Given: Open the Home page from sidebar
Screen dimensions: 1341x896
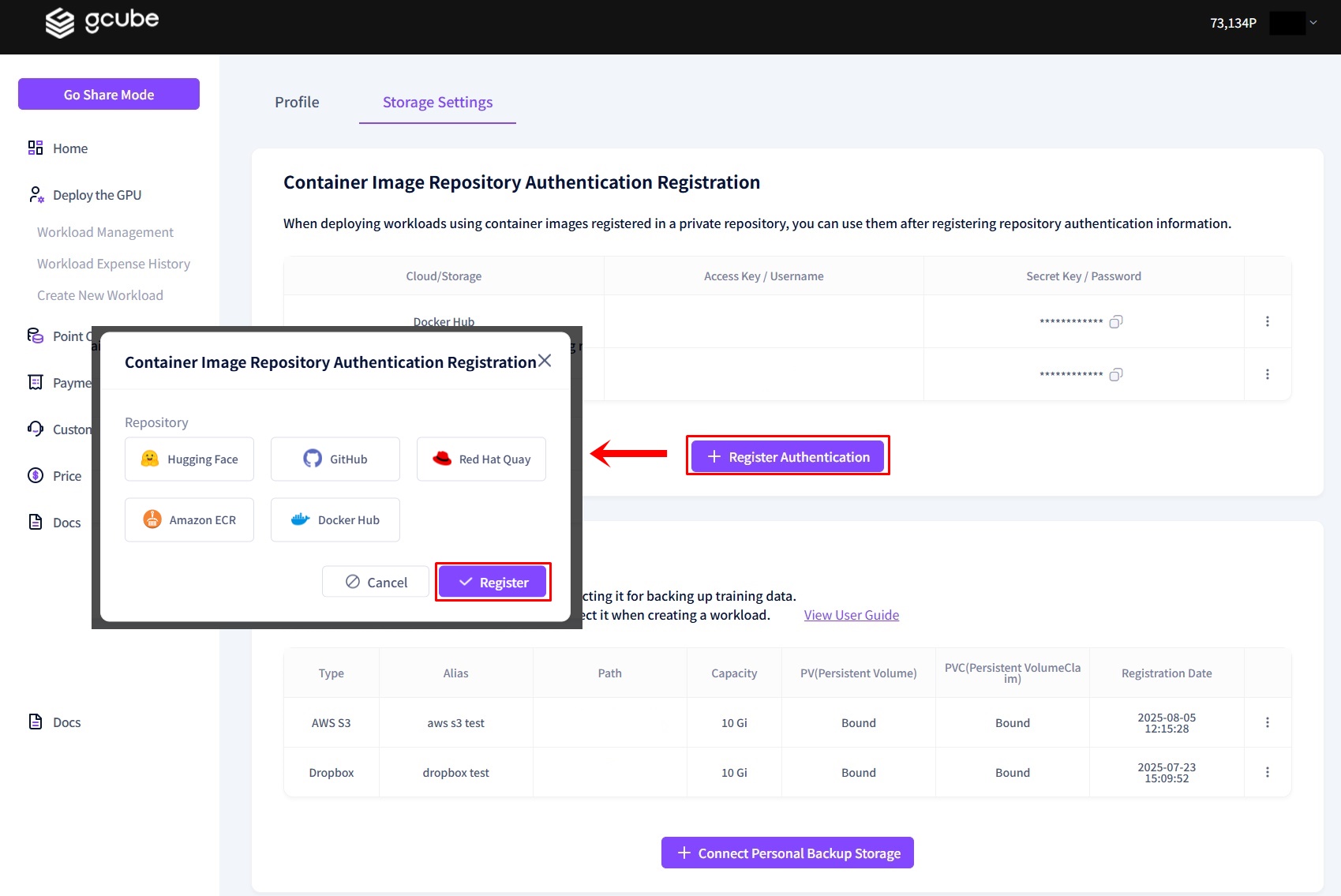Looking at the screenshot, I should [69, 148].
